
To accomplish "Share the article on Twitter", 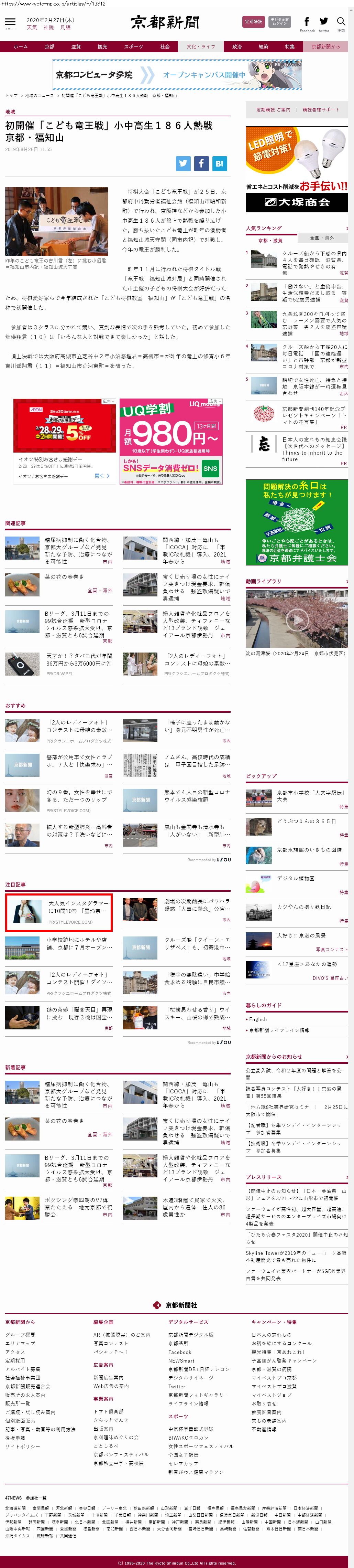I will (183, 163).
